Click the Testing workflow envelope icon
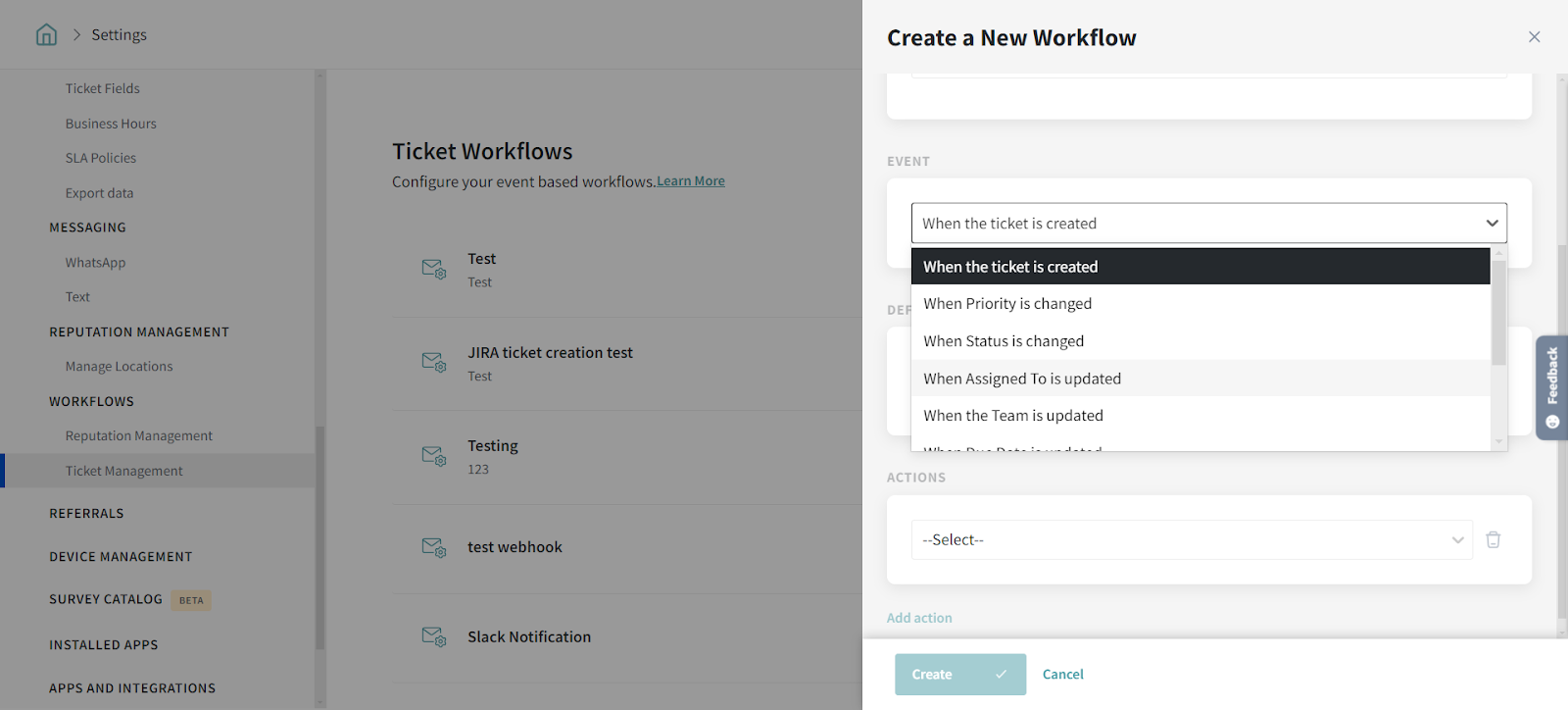Screen dimensions: 1568x710 coord(433,455)
